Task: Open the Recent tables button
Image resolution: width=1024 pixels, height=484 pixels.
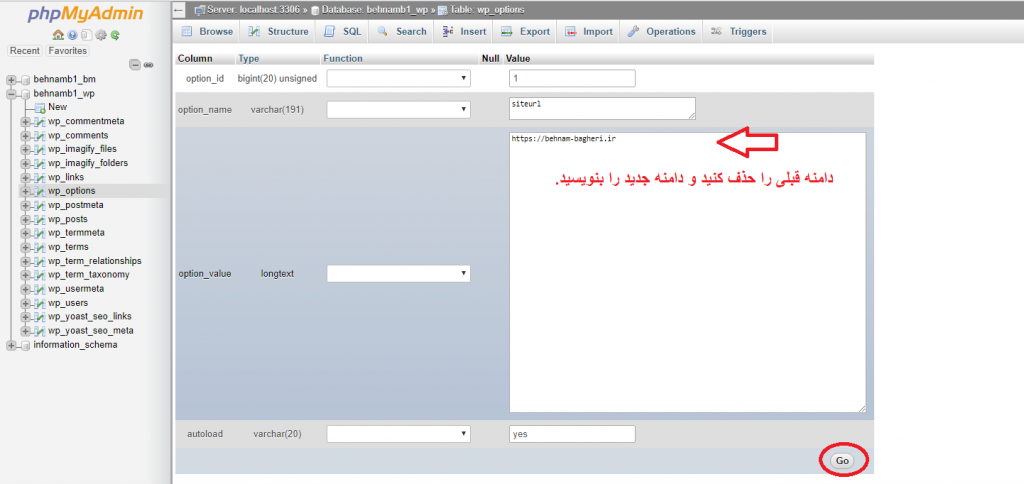Action: pos(25,50)
